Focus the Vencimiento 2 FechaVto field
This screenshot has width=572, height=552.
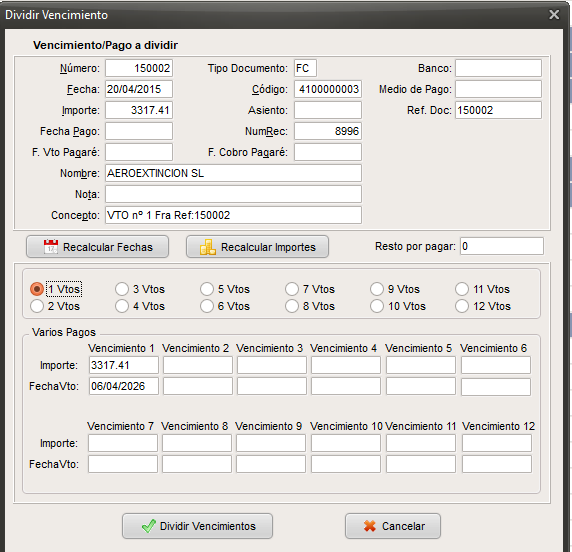click(x=198, y=386)
